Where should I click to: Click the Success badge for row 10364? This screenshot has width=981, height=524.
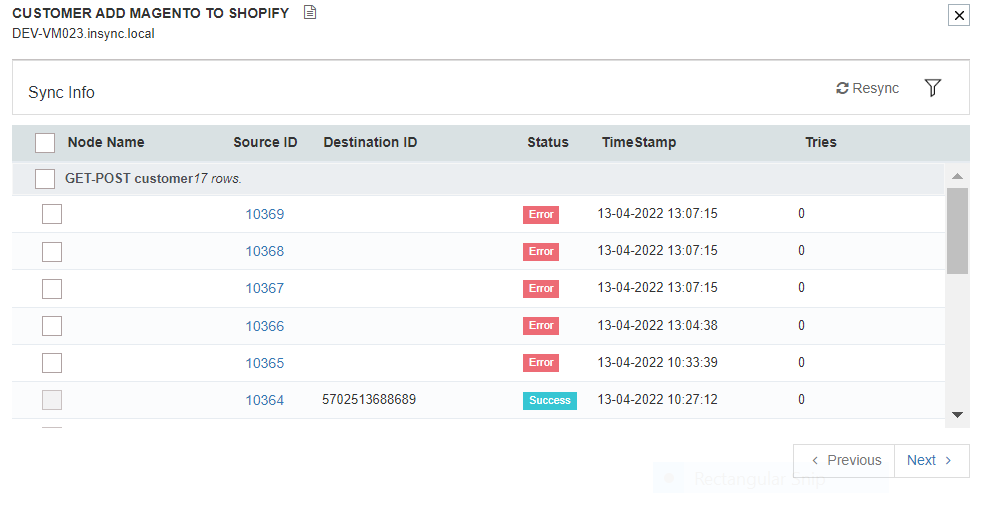550,400
